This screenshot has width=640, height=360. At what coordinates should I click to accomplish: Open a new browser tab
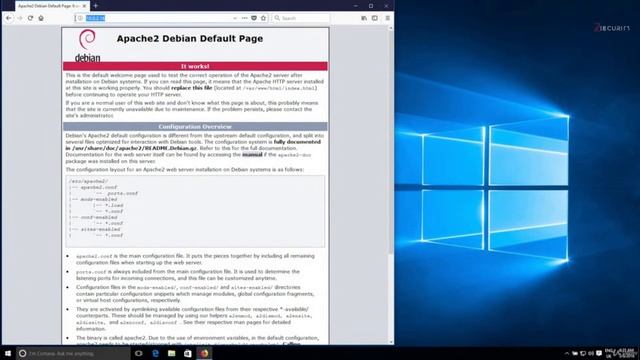96,6
